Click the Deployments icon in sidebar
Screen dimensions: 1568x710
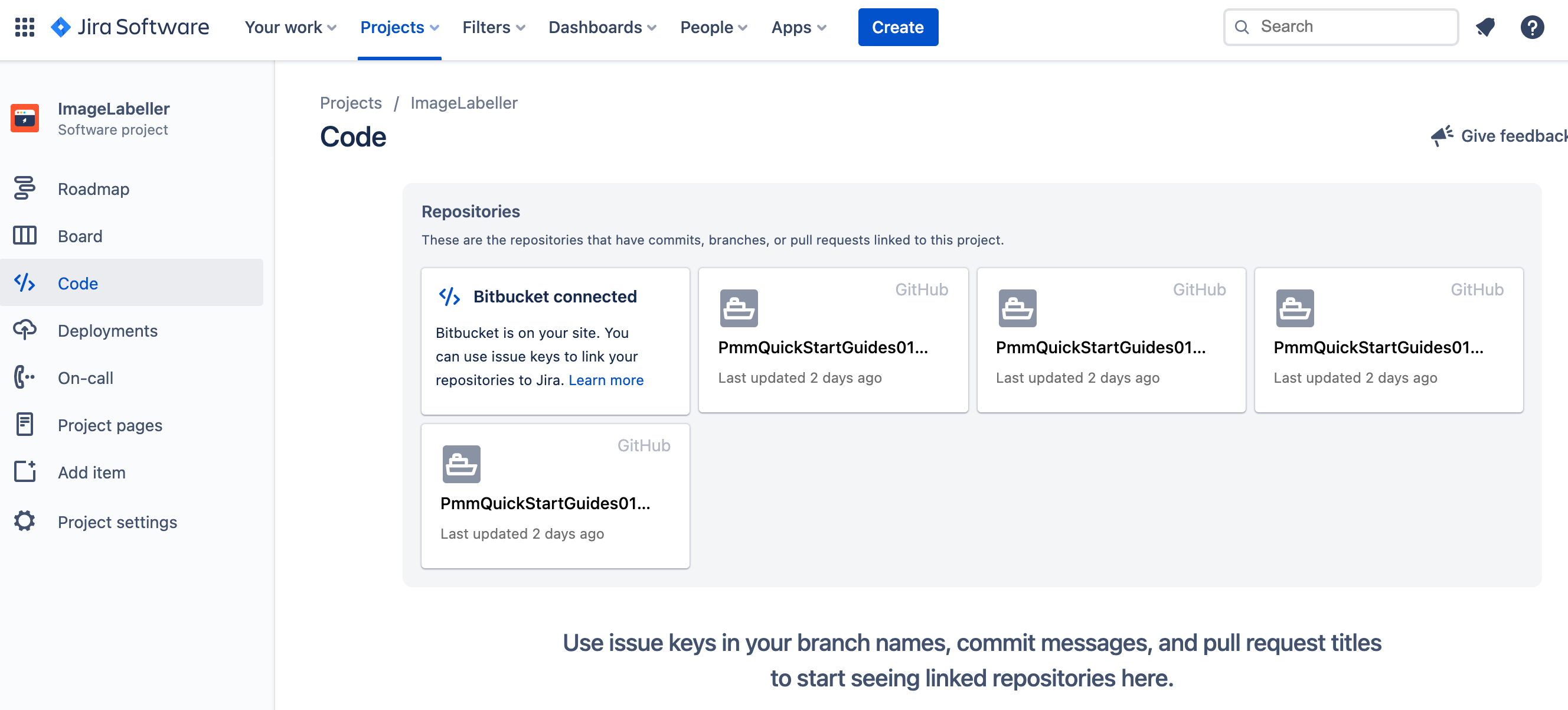click(24, 329)
